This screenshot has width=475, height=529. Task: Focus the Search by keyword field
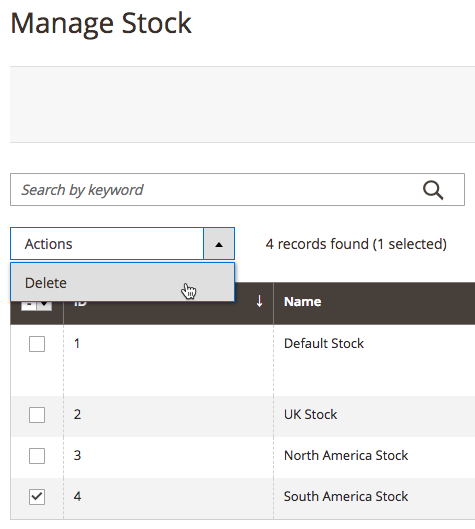point(237,190)
